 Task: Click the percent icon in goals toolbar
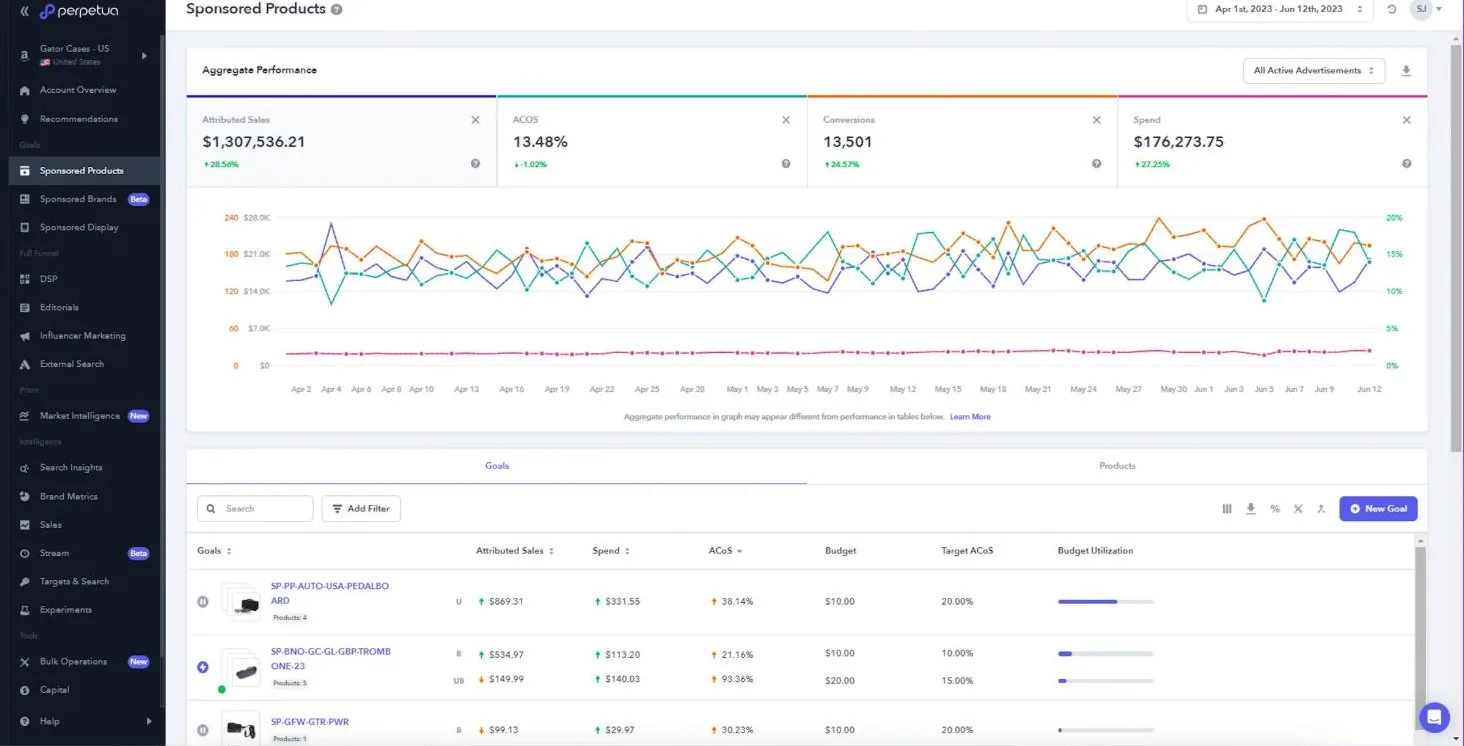[1275, 509]
